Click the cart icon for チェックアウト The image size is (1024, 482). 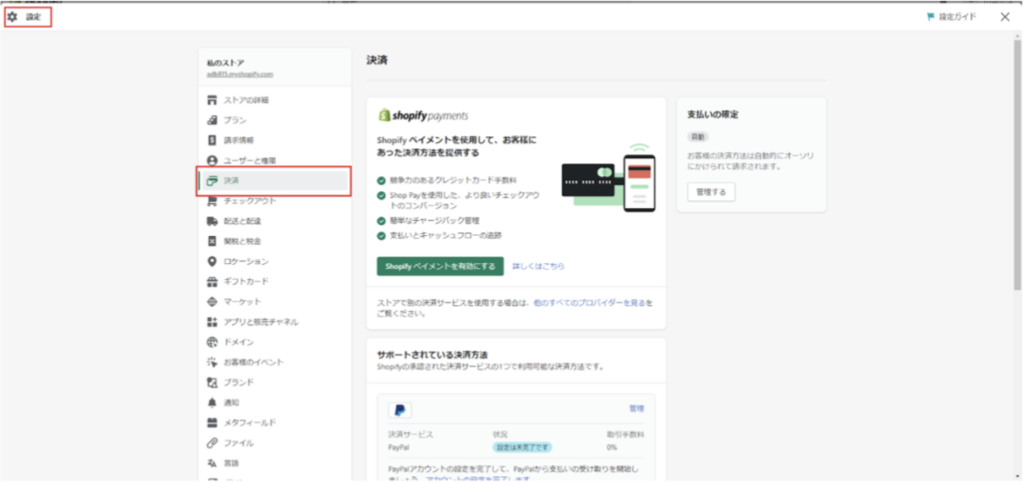(x=212, y=201)
